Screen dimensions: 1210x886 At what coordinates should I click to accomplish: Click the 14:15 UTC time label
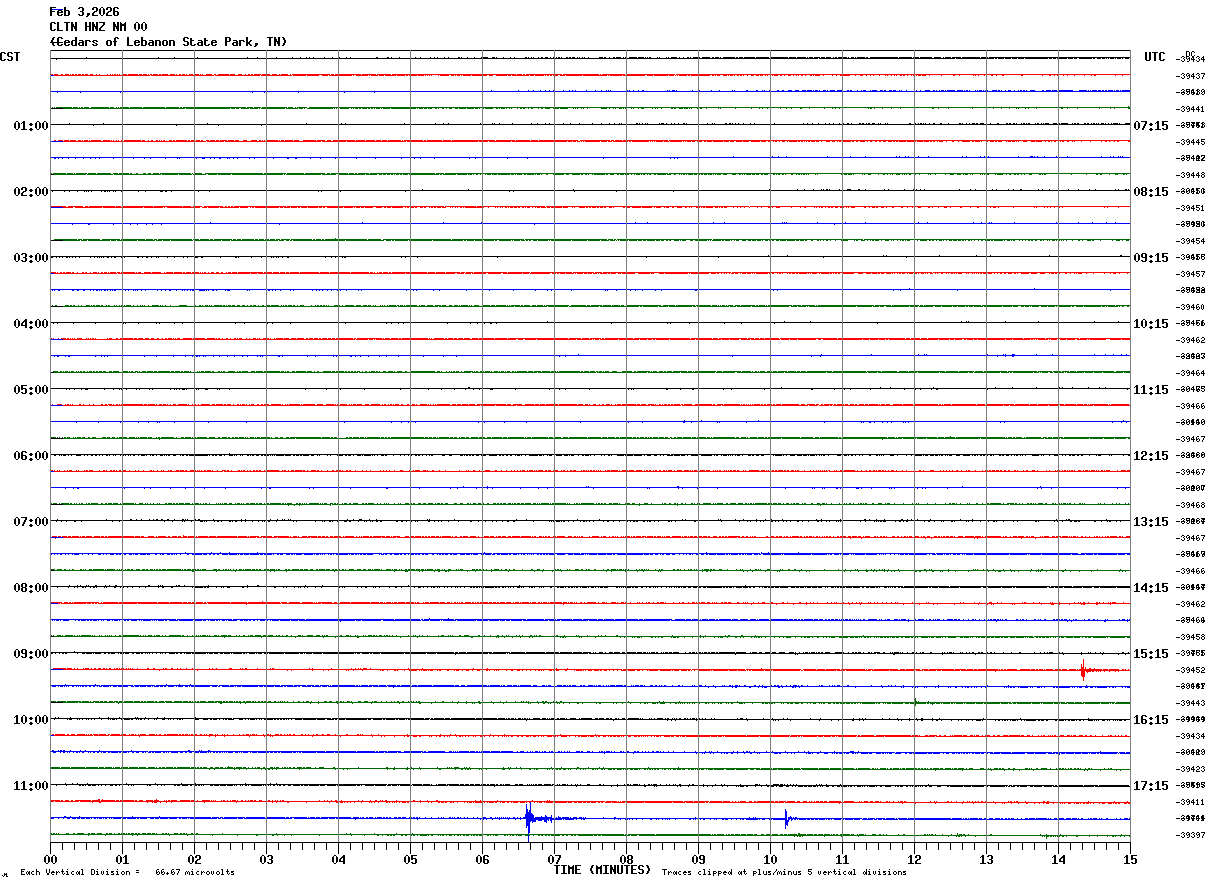[1151, 587]
